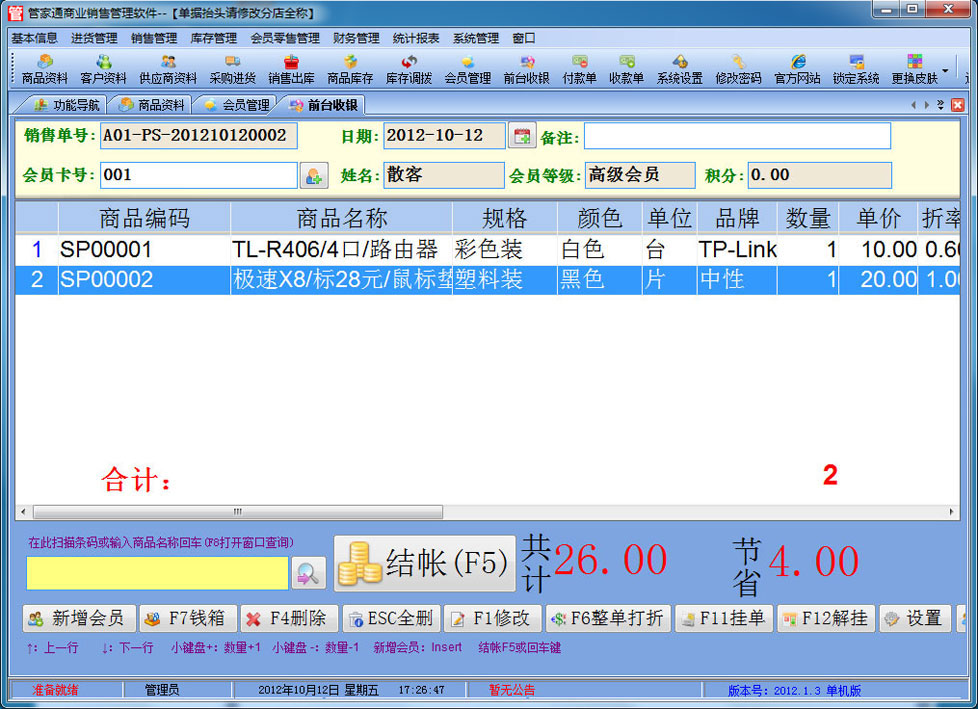Open 付款单 toolbar icon
Screen dimensions: 978x709
point(579,69)
